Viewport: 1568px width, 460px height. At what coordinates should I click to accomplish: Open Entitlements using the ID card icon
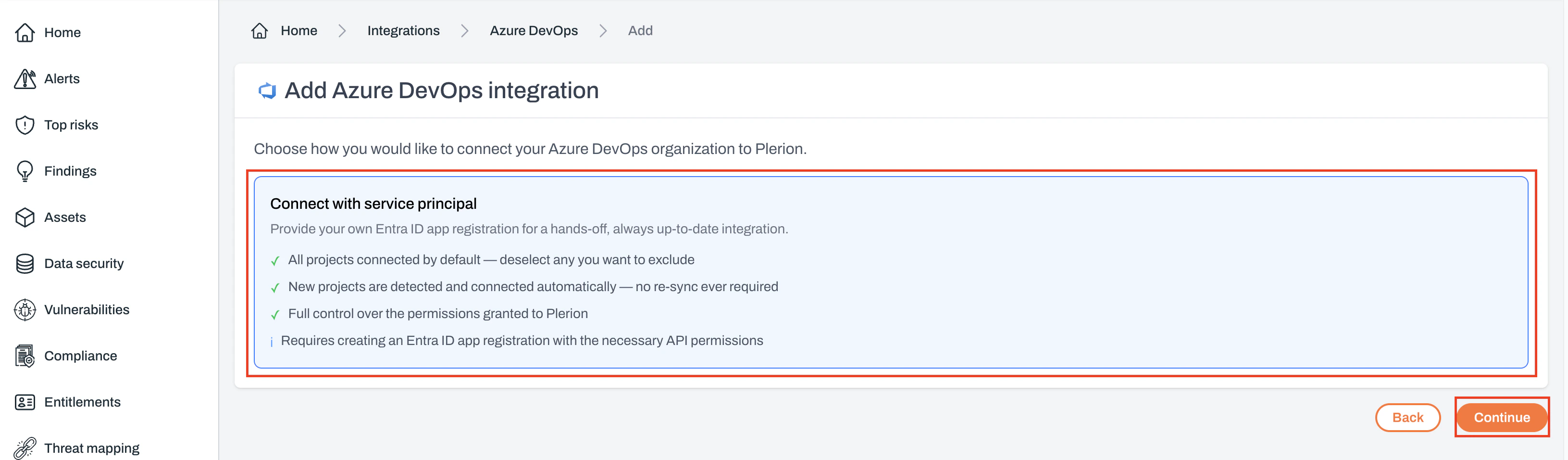25,401
